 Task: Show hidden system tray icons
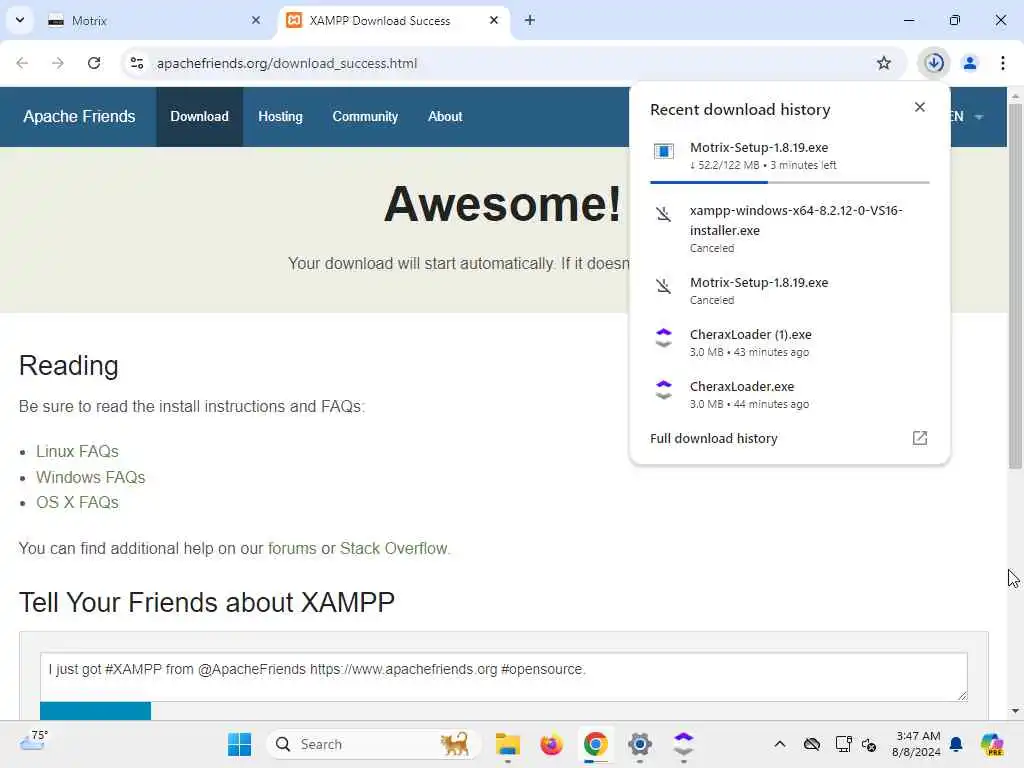(x=780, y=744)
